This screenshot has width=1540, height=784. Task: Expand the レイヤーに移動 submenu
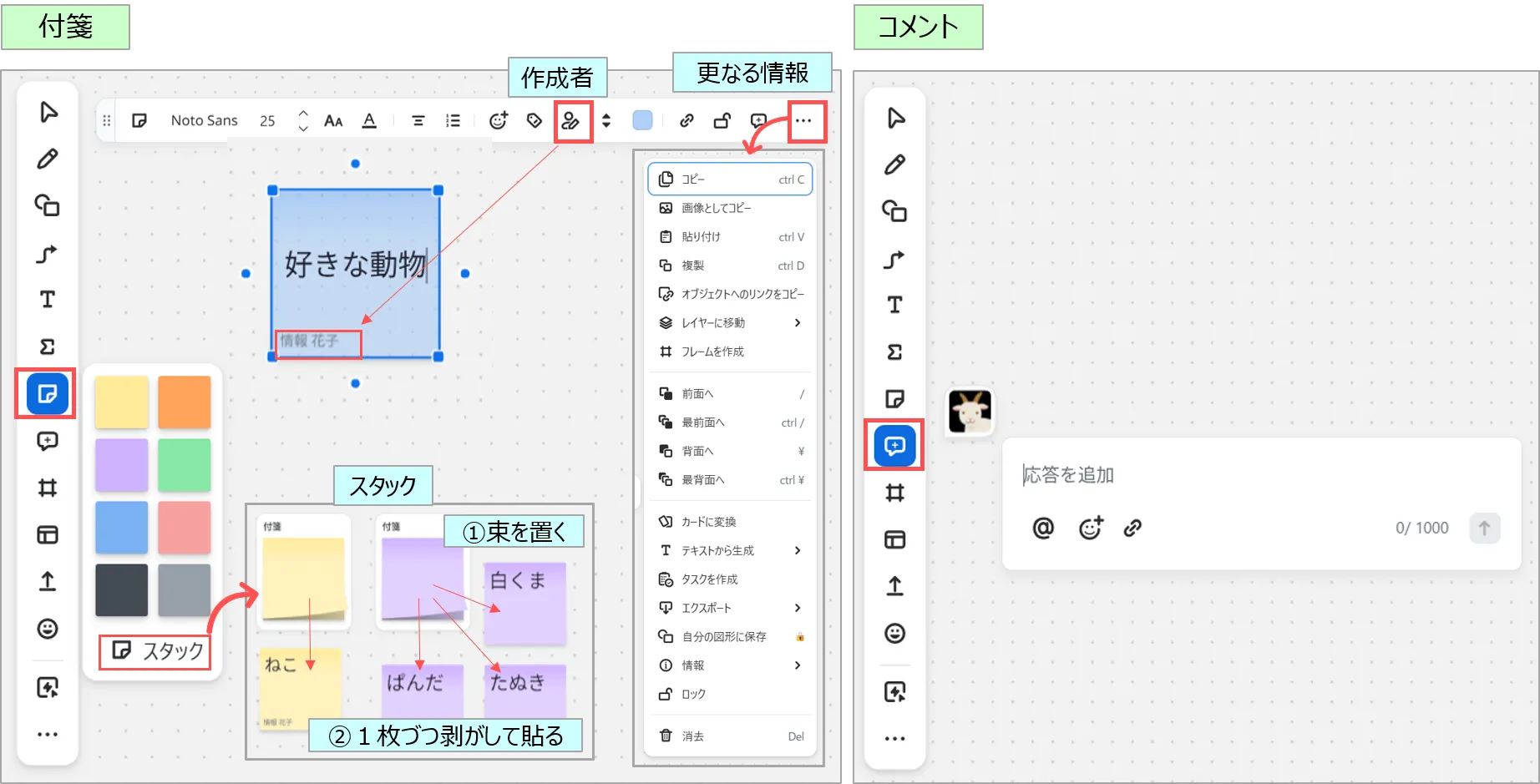(798, 323)
